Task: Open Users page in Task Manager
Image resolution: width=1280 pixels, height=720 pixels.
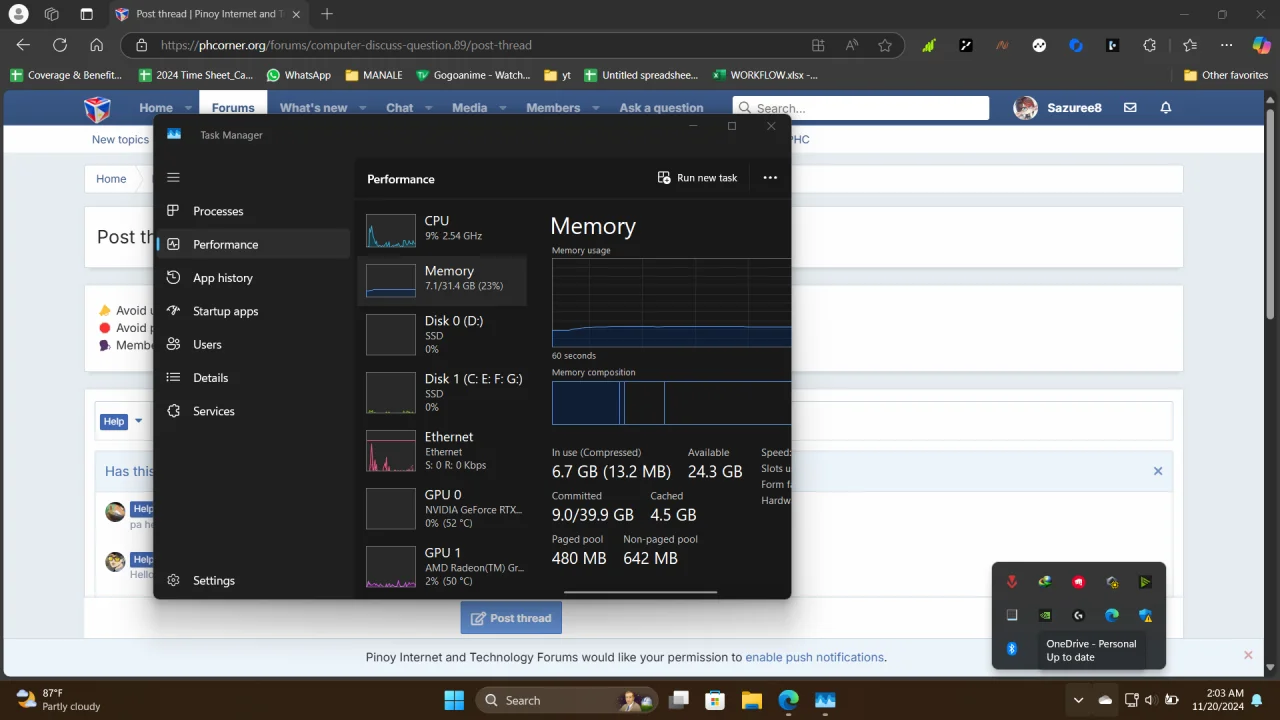Action: point(253,344)
